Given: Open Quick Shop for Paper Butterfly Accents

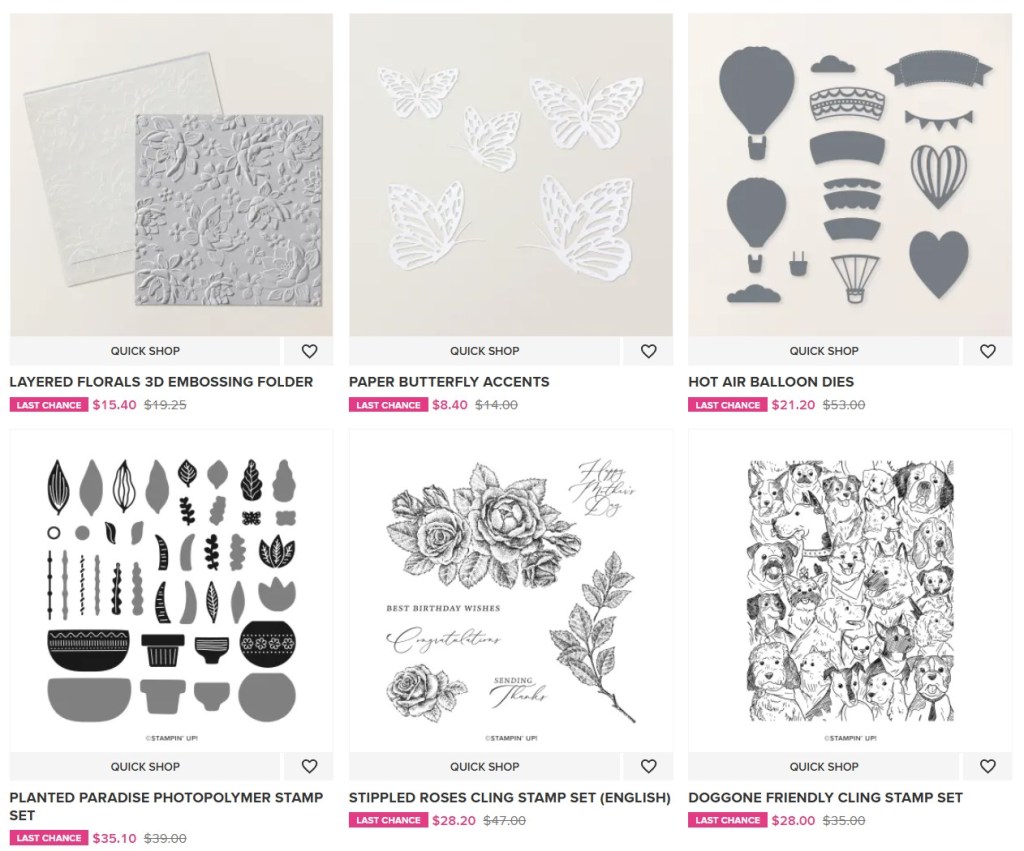Looking at the screenshot, I should coord(484,351).
